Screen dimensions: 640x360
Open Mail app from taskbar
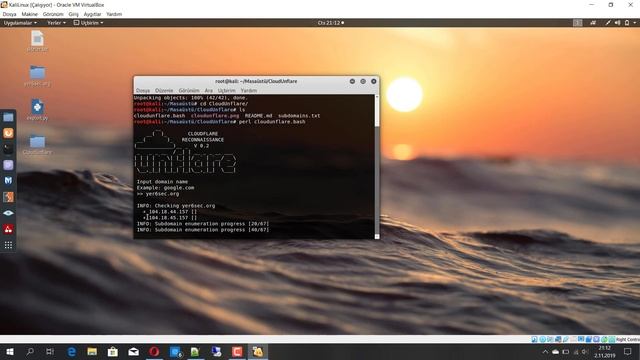click(x=133, y=351)
